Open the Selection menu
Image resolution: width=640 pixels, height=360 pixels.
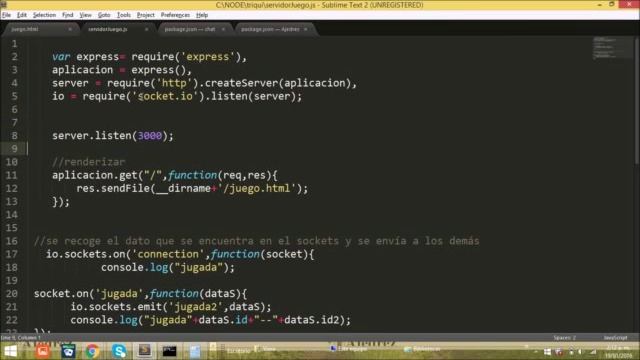tap(44, 15)
